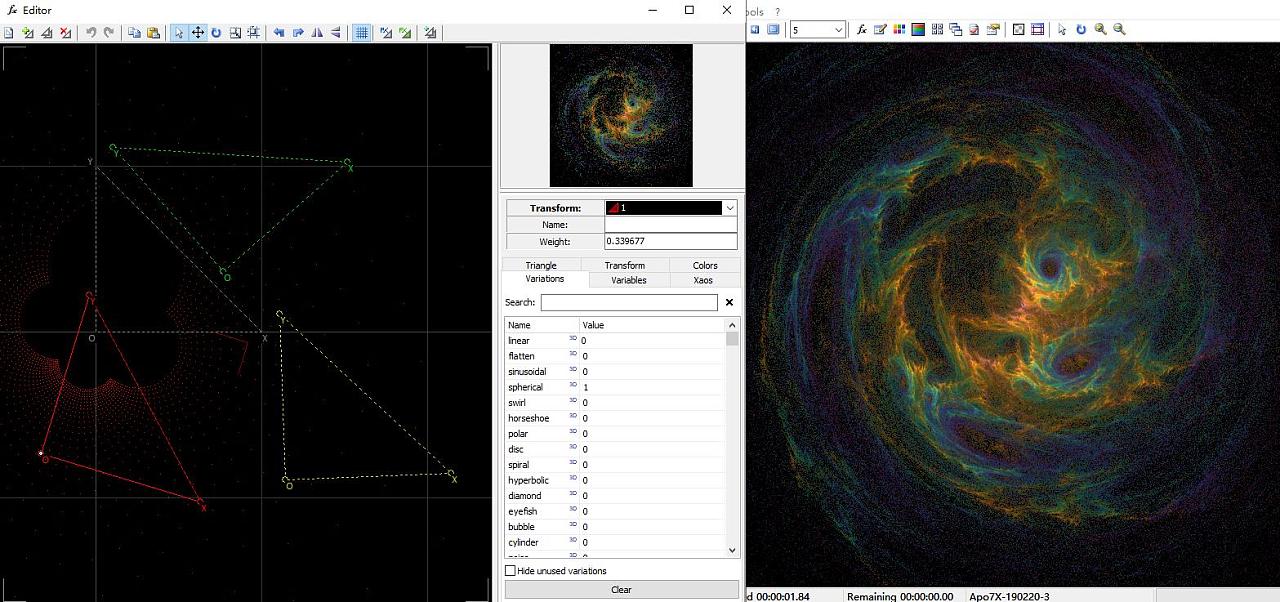Switch to the Triangle tab
1280x602 pixels.
pos(541,265)
